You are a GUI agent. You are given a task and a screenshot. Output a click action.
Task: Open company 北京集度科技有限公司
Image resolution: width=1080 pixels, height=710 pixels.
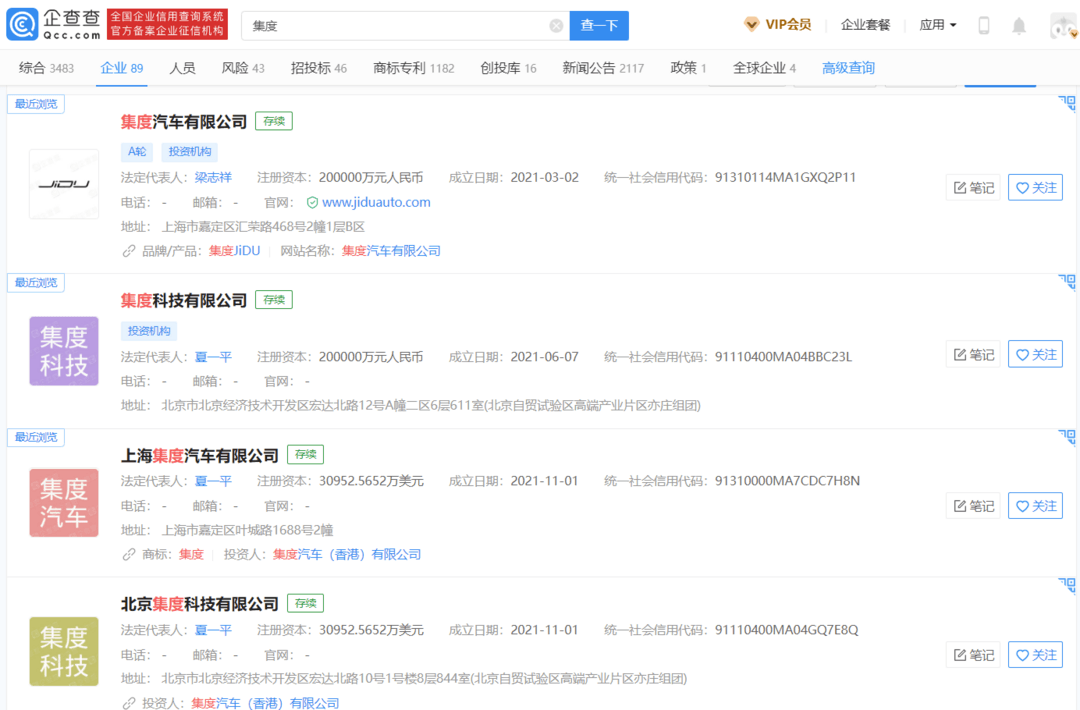click(x=199, y=604)
